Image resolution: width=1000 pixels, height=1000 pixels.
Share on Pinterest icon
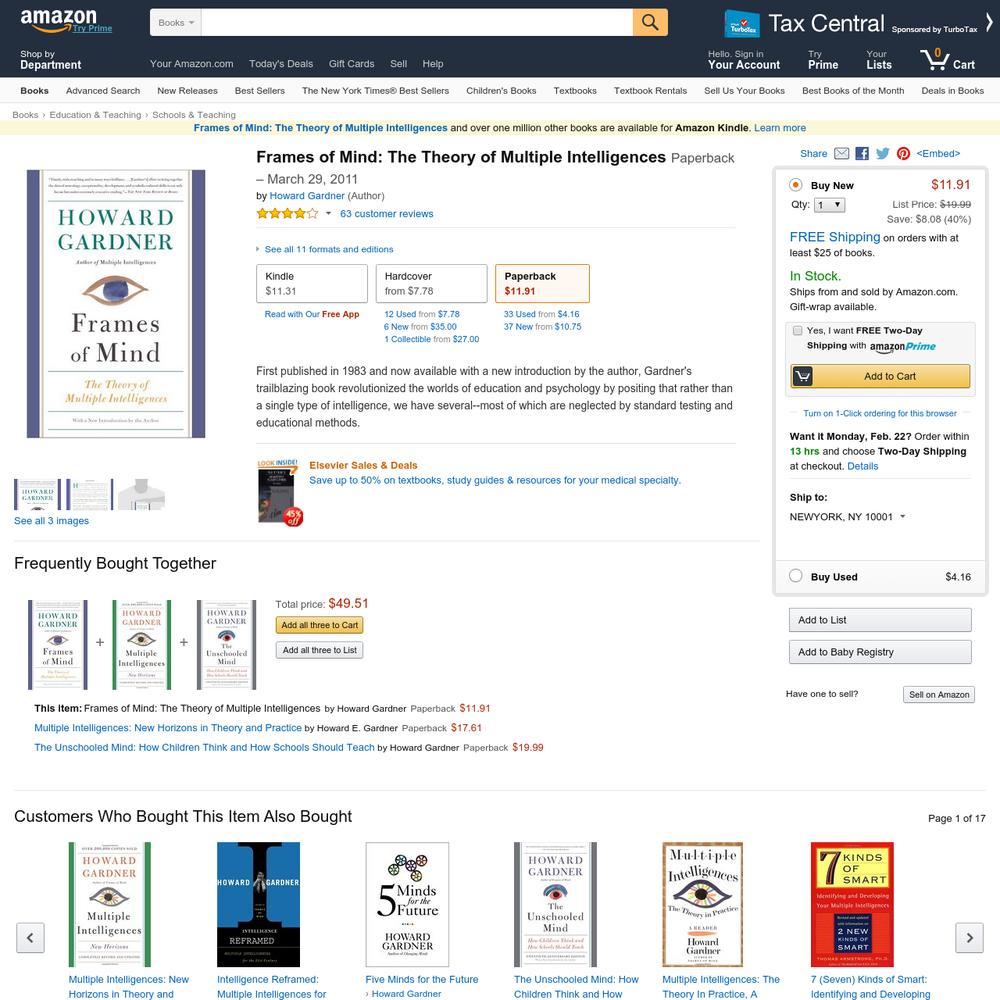coord(903,154)
